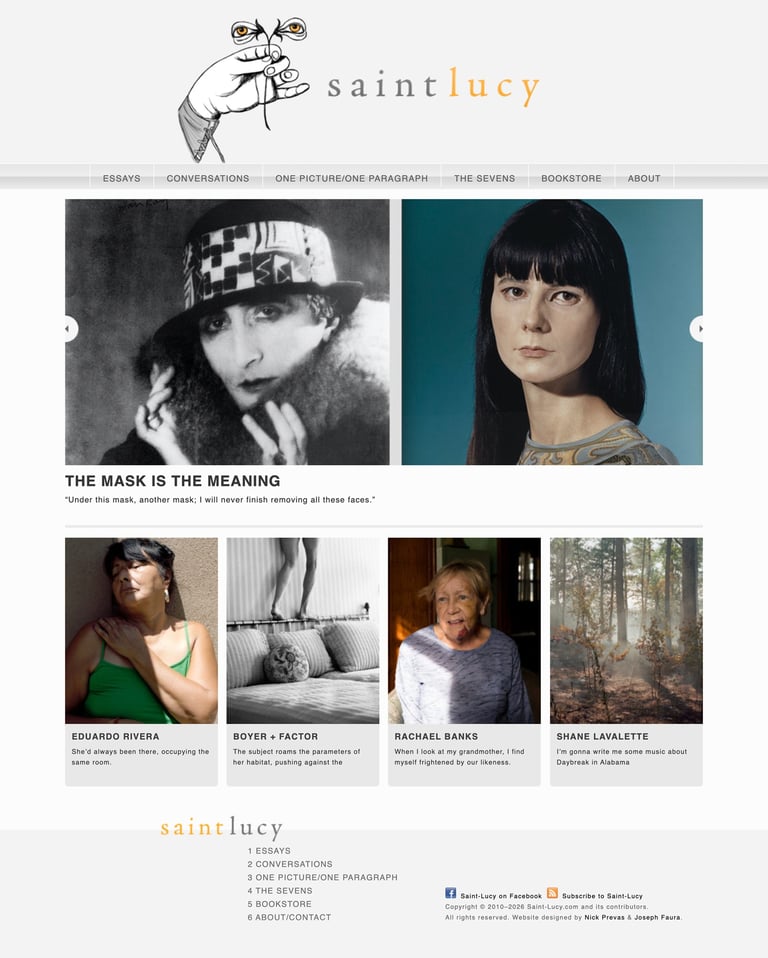Open the Essays menu item
Viewport: 768px width, 958px height.
pyautogui.click(x=122, y=178)
